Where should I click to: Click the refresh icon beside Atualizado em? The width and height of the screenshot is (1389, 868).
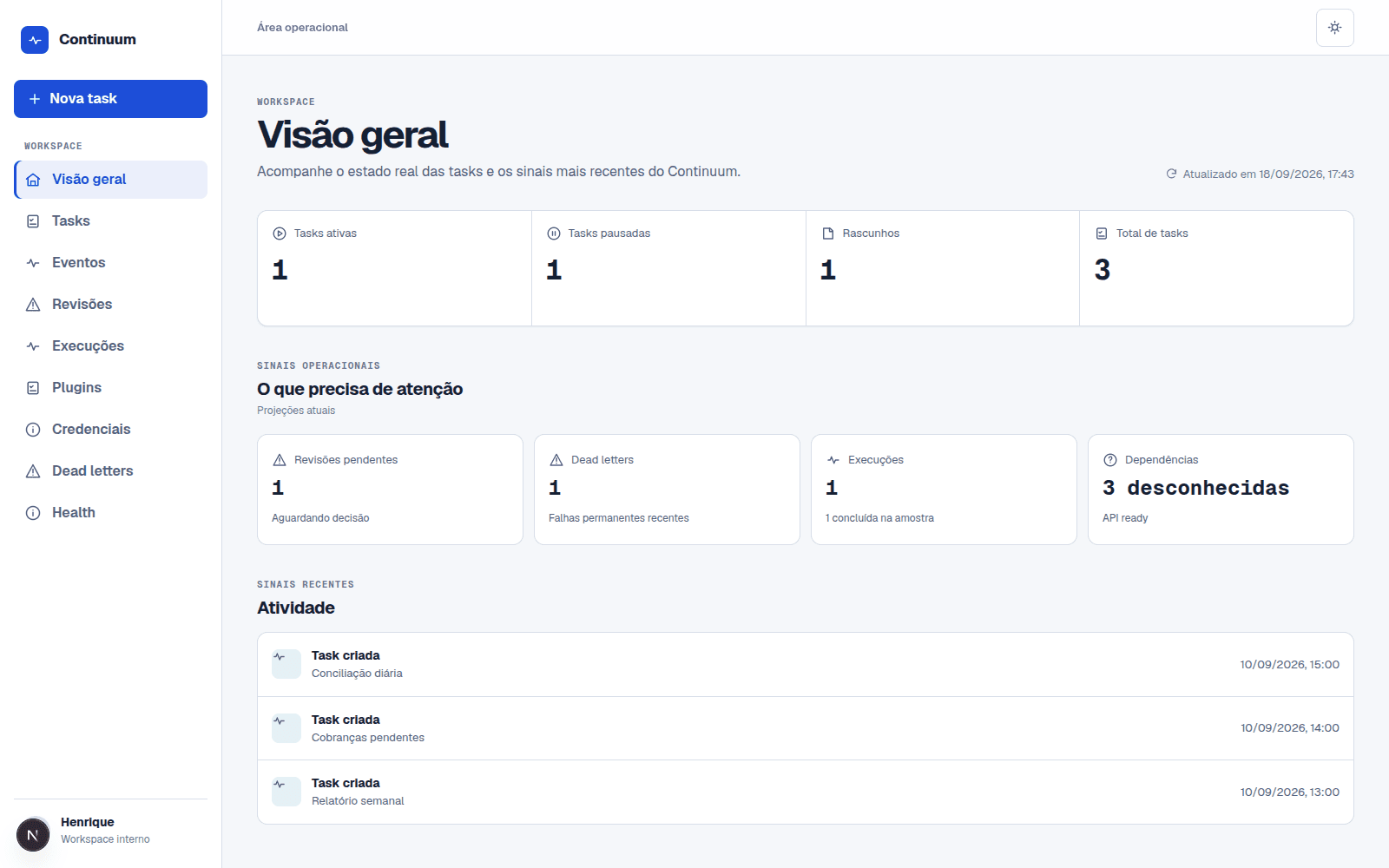[1171, 174]
